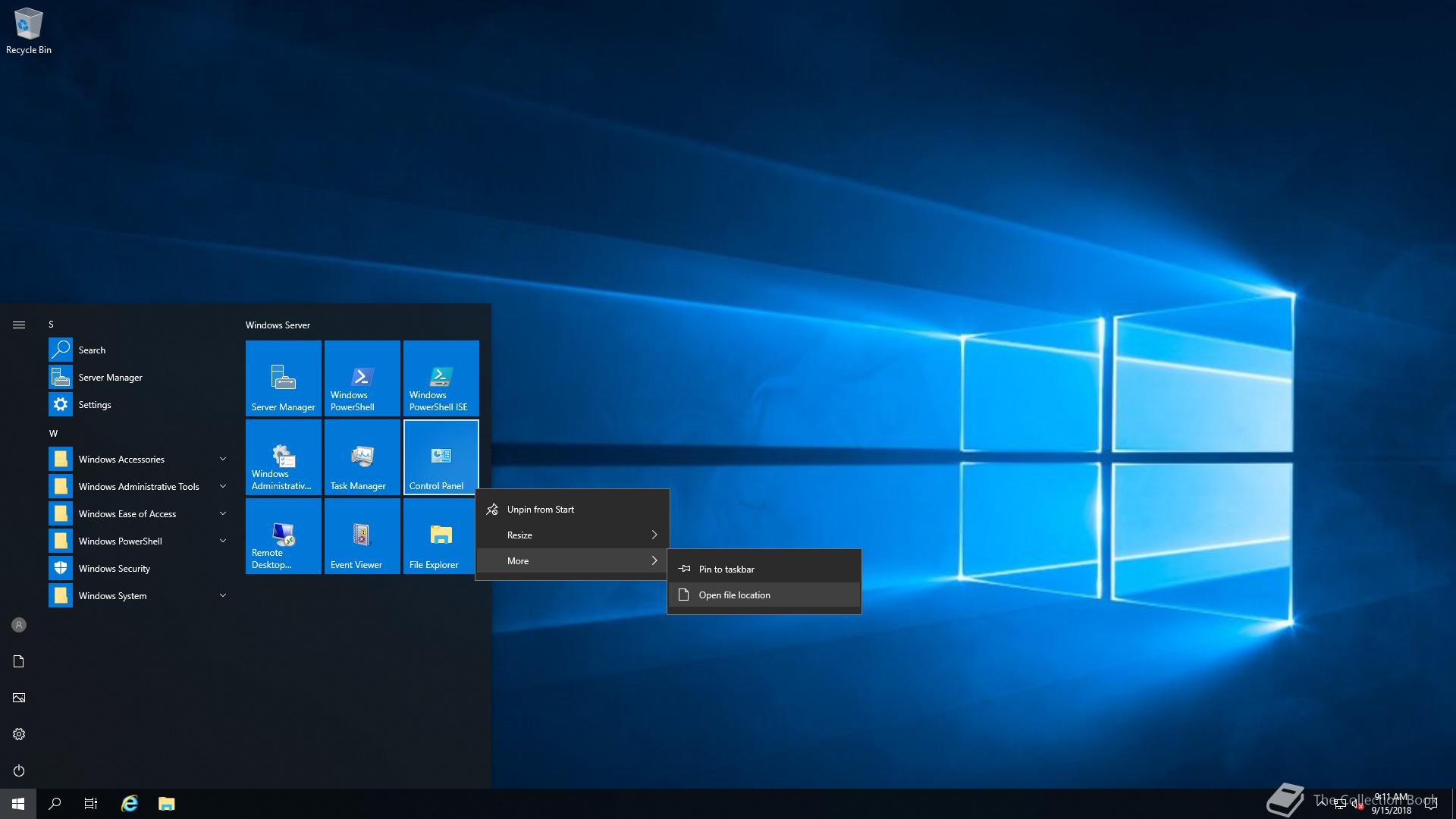The width and height of the screenshot is (1456, 819).
Task: Open the Server Manager tile
Action: (x=284, y=378)
